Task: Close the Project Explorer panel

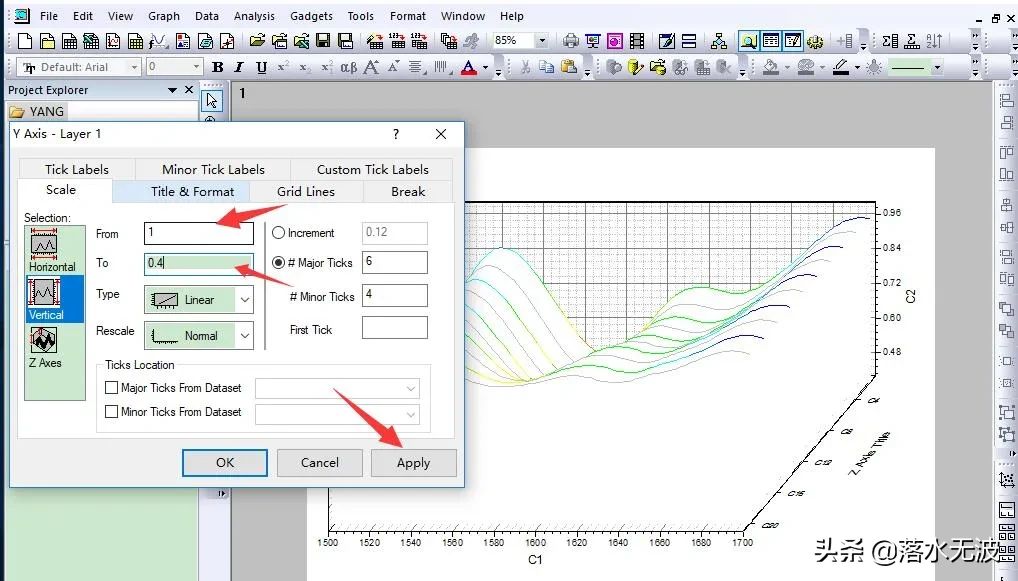Action: [x=189, y=90]
